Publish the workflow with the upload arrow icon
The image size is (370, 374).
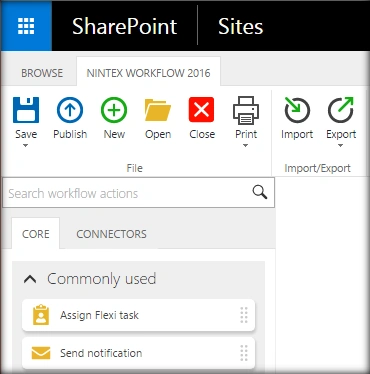click(70, 110)
